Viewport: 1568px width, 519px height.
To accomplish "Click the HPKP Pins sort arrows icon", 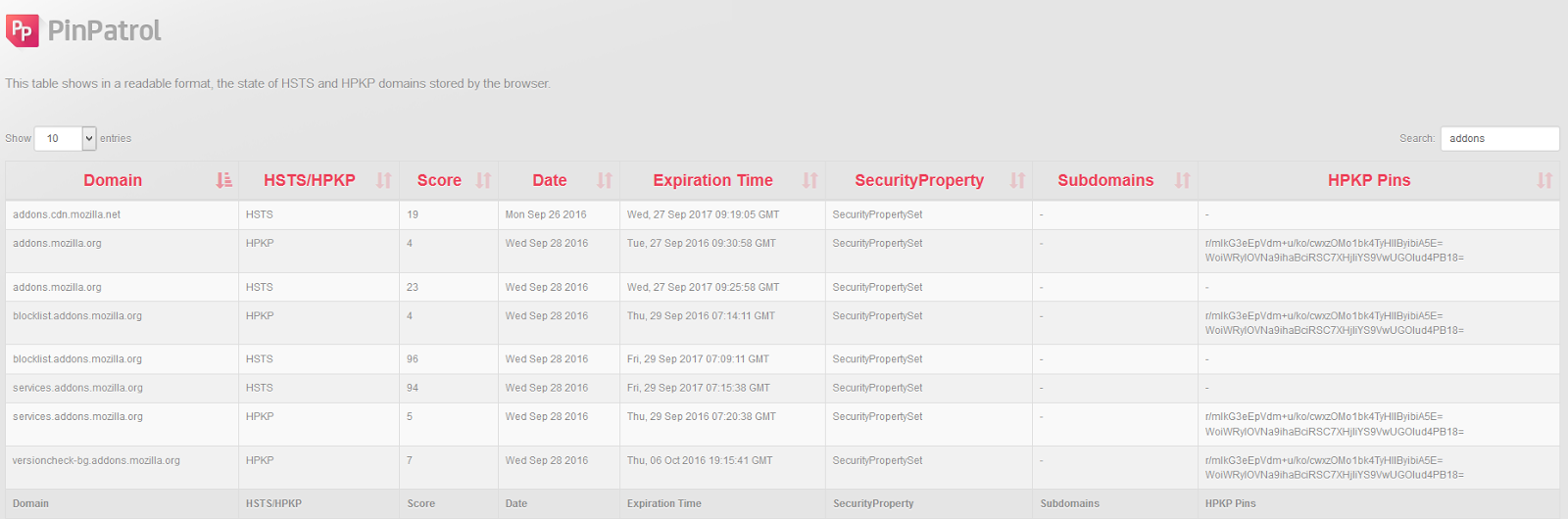I will click(1544, 180).
